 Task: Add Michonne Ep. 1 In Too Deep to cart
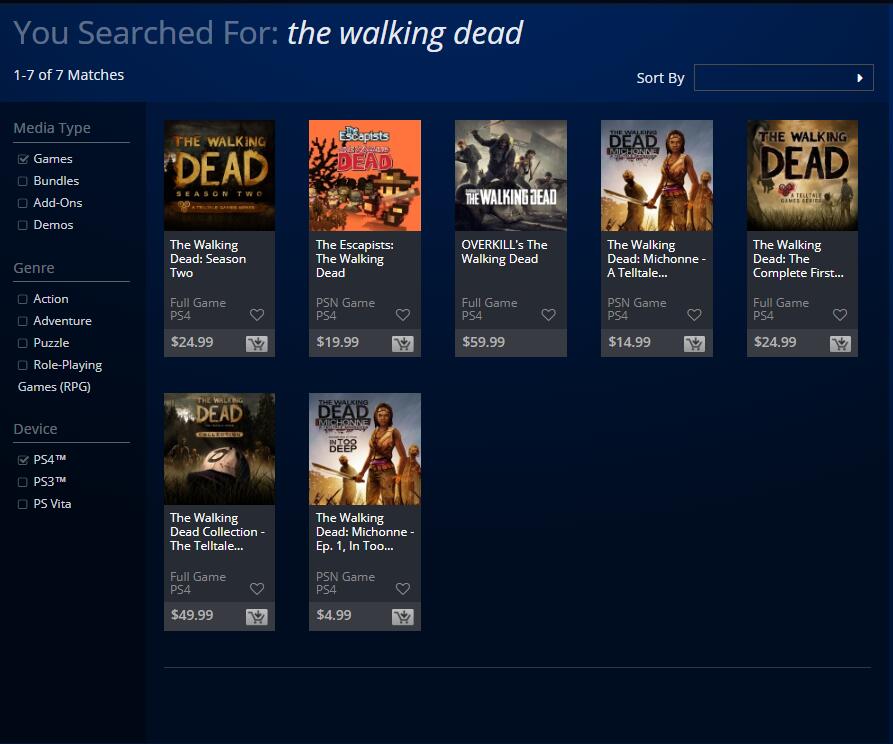tap(402, 616)
